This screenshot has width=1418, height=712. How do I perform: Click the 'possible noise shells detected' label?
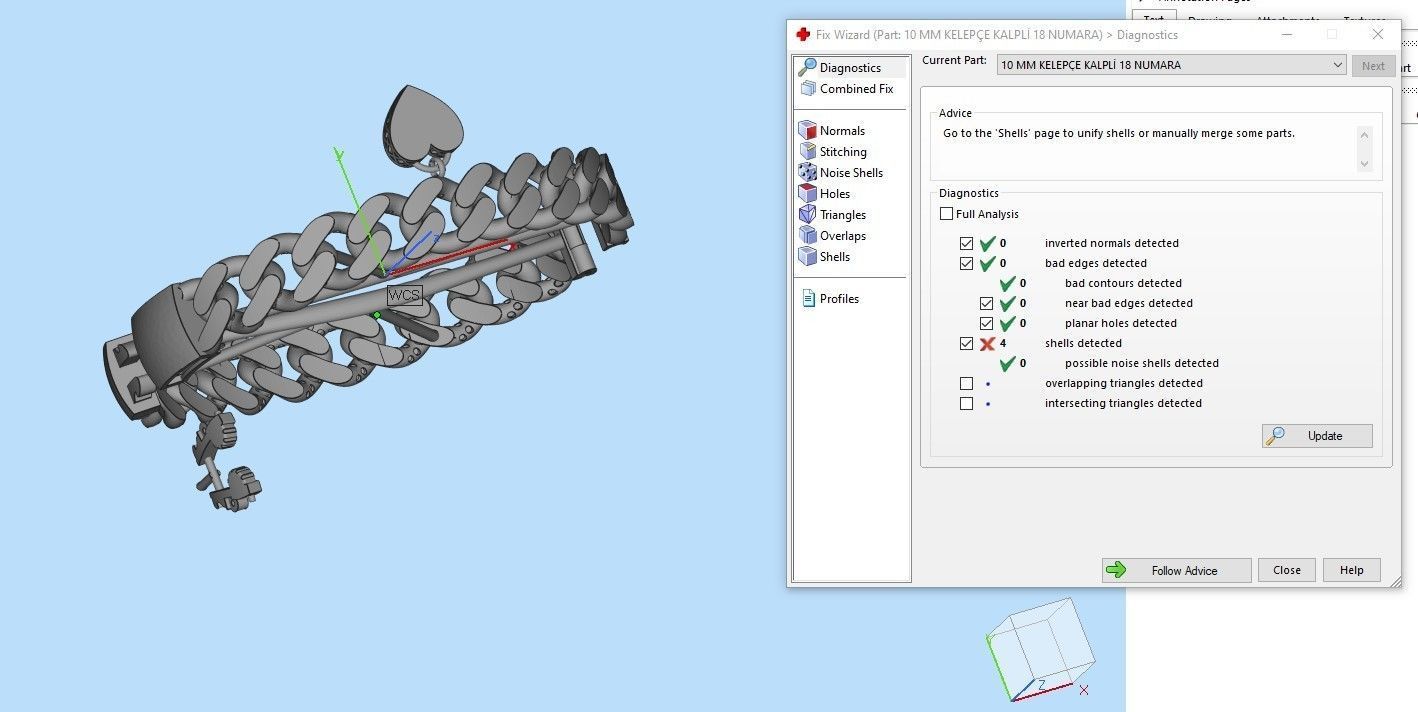(x=1141, y=364)
